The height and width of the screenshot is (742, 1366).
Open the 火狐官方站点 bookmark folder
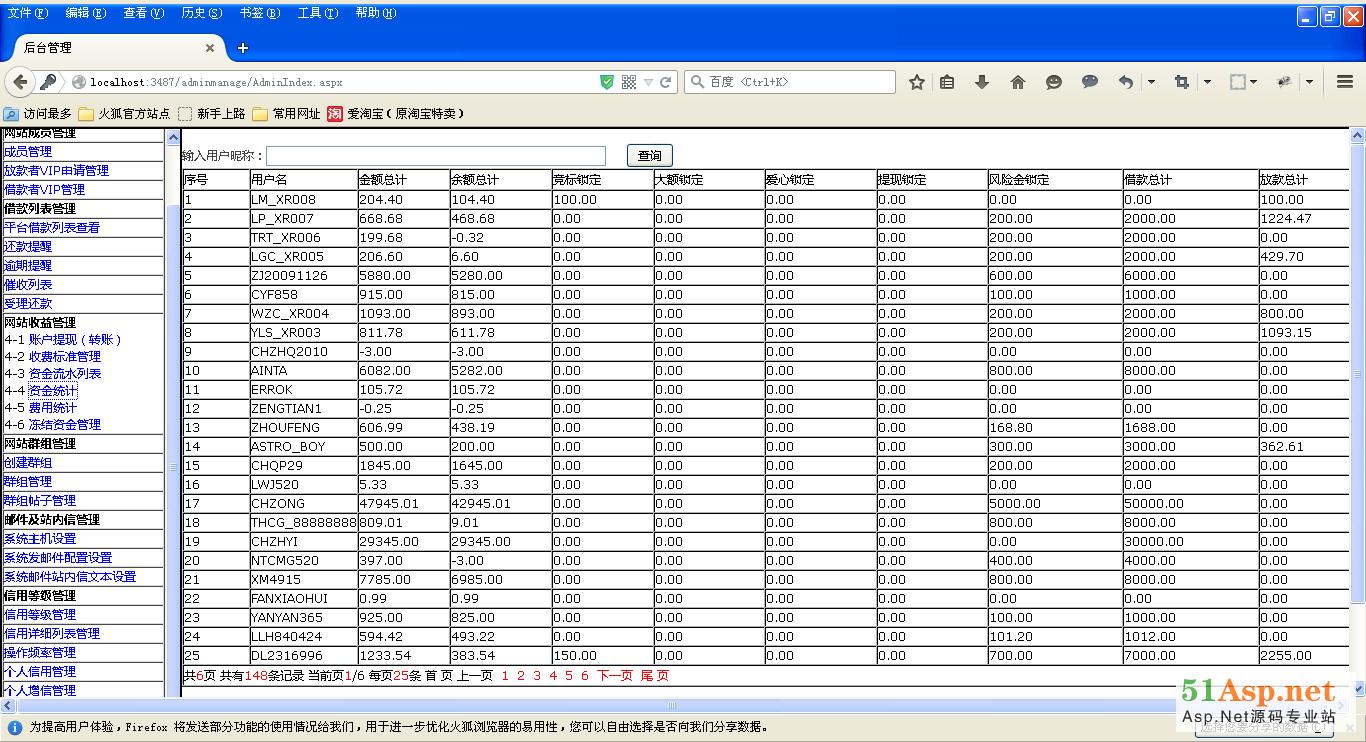click(125, 114)
